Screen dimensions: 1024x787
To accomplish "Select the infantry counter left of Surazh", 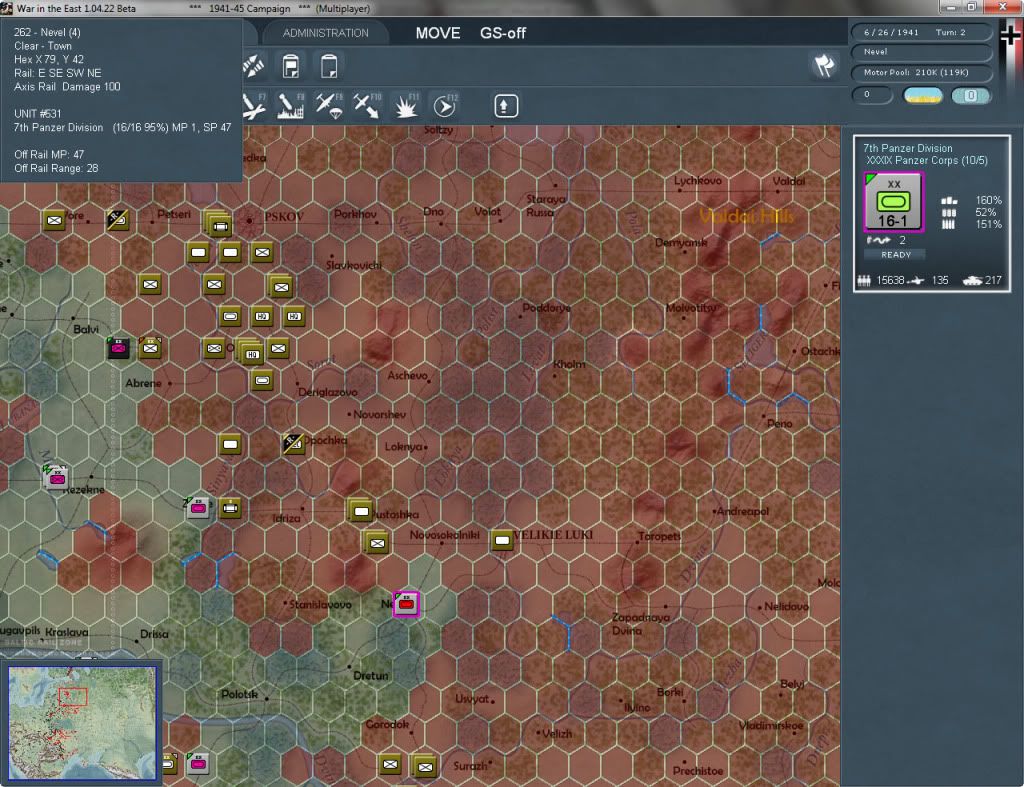I will (424, 767).
